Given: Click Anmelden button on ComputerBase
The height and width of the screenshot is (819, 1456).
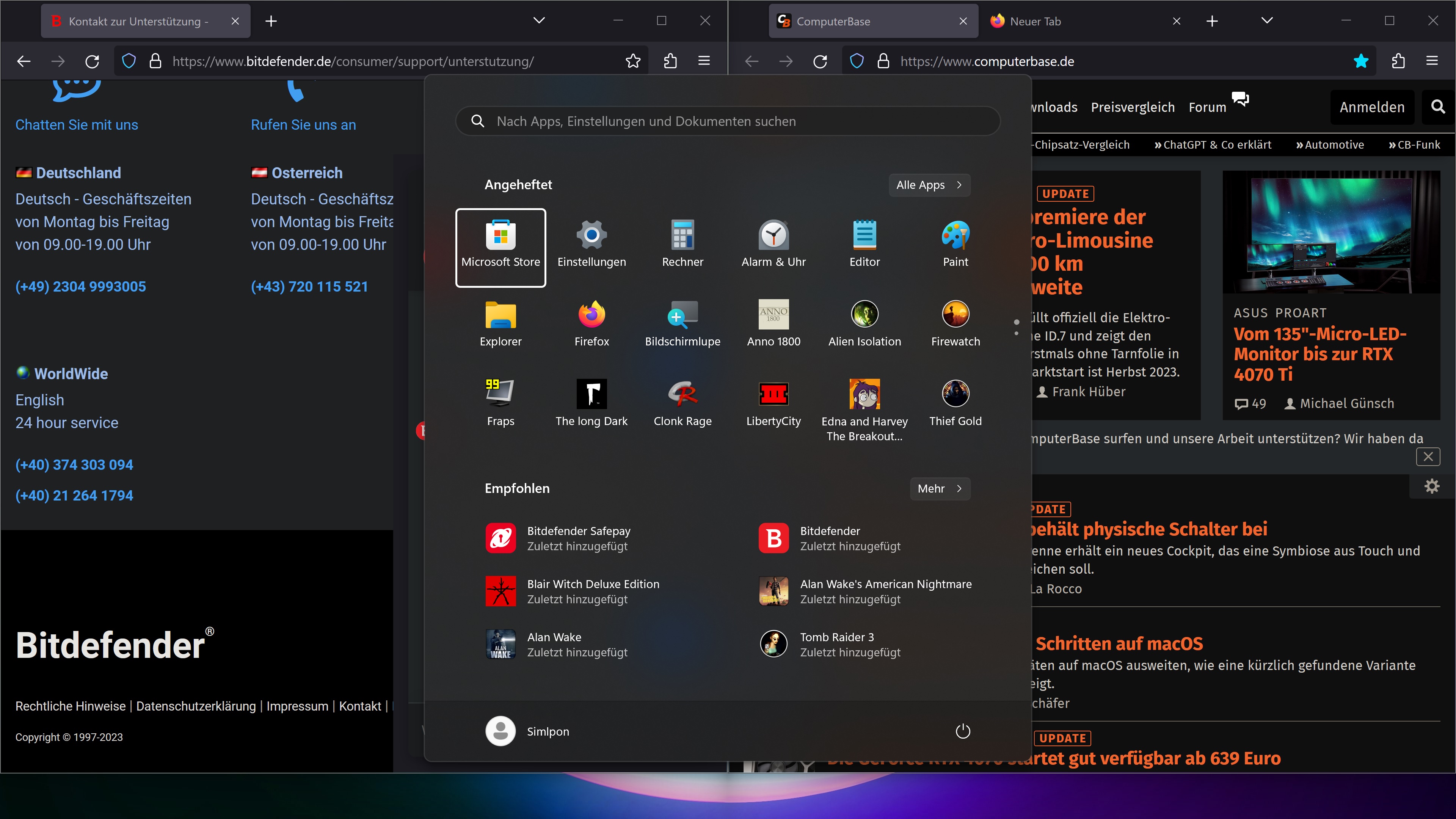Looking at the screenshot, I should (x=1371, y=107).
